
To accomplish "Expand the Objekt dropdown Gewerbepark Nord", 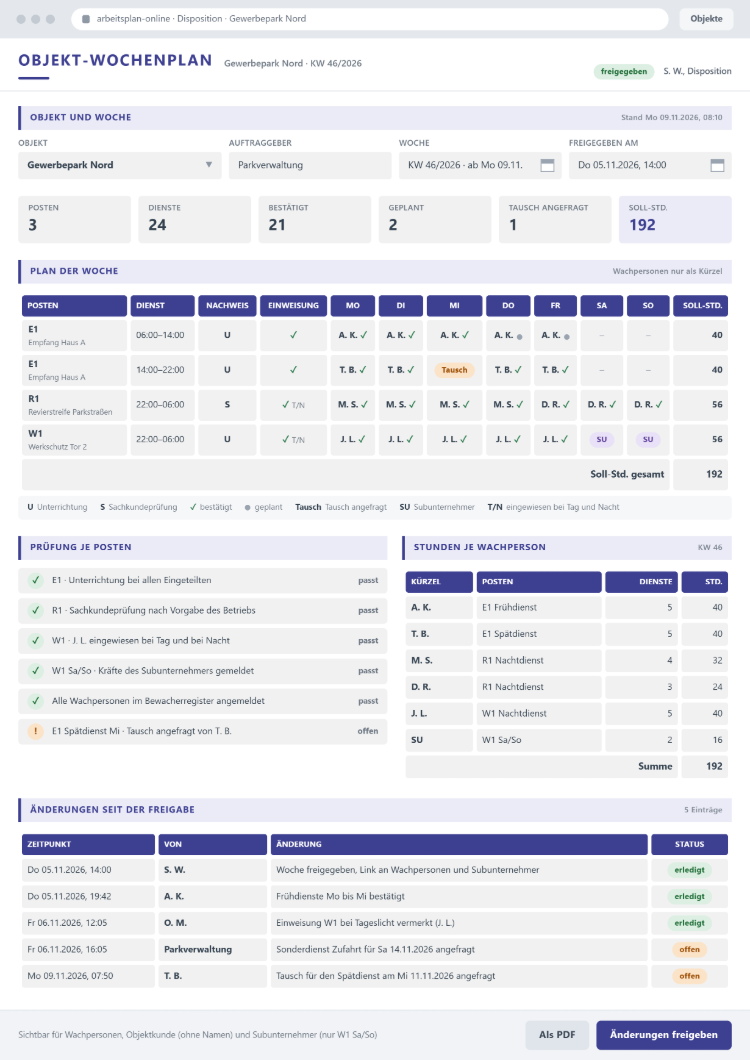I will tap(120, 165).
